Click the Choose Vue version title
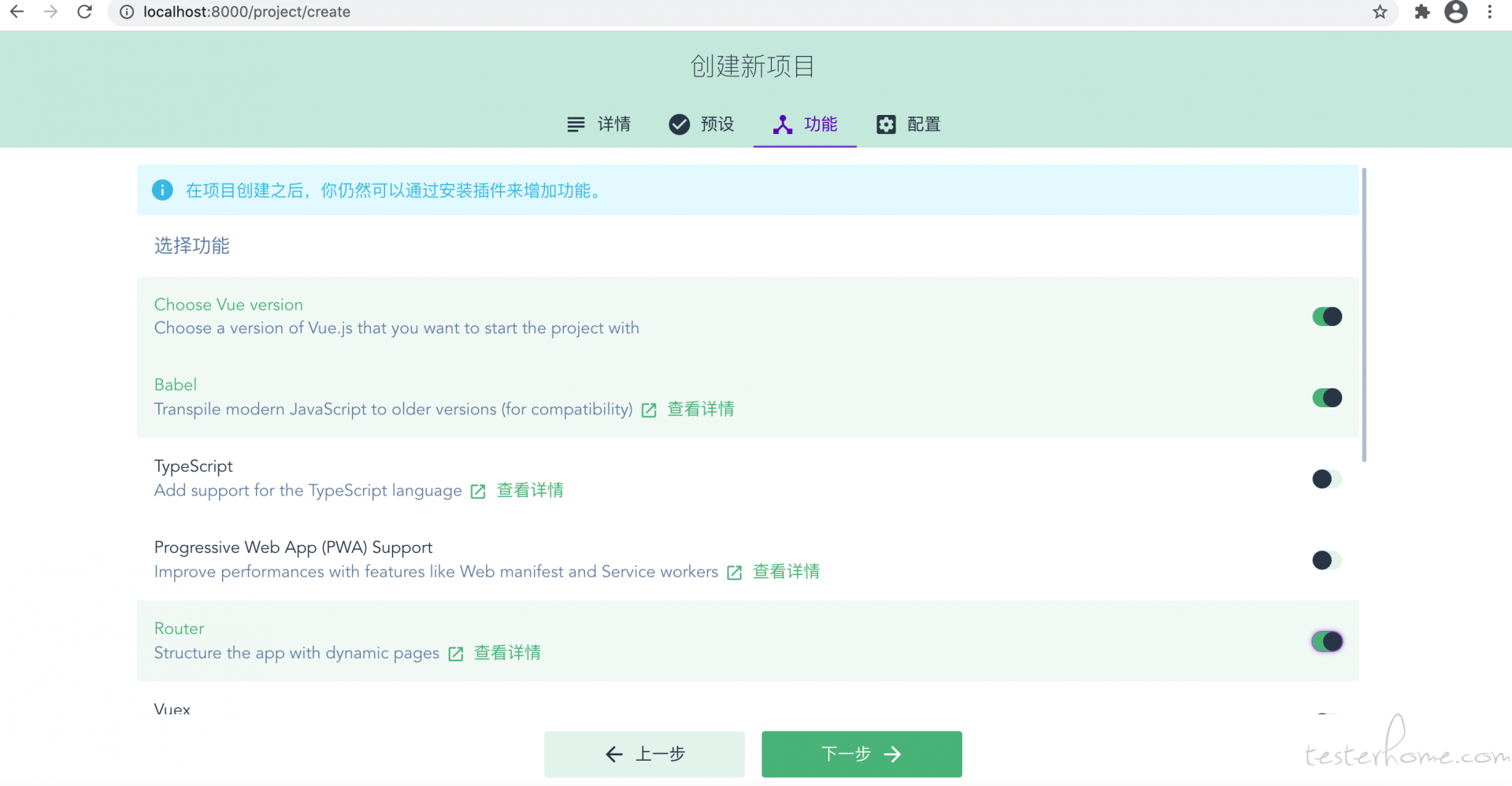Viewport: 1512px width, 786px height. [x=228, y=305]
